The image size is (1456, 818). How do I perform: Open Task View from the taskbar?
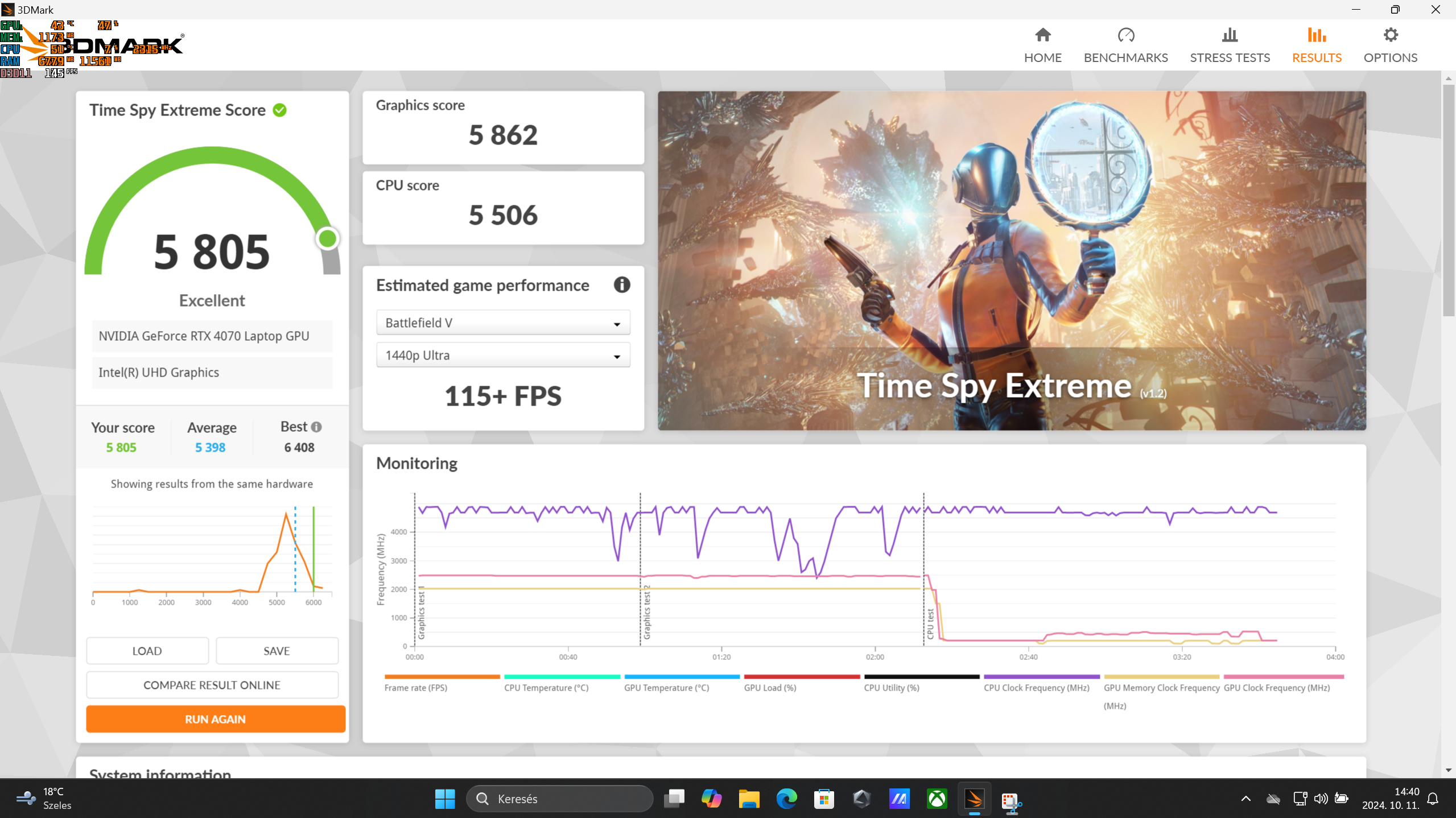674,799
